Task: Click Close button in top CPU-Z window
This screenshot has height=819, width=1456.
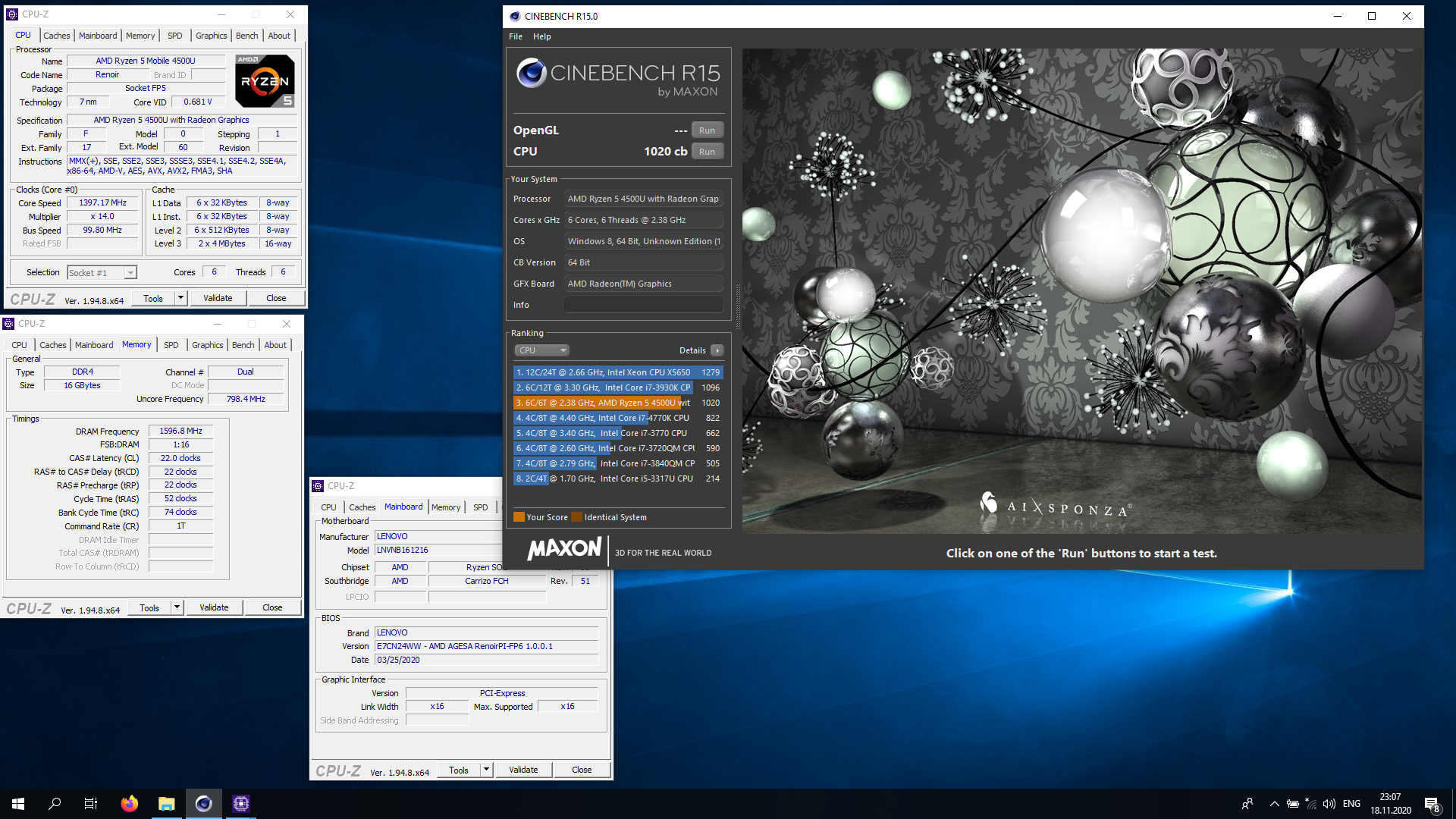Action: pos(276,298)
